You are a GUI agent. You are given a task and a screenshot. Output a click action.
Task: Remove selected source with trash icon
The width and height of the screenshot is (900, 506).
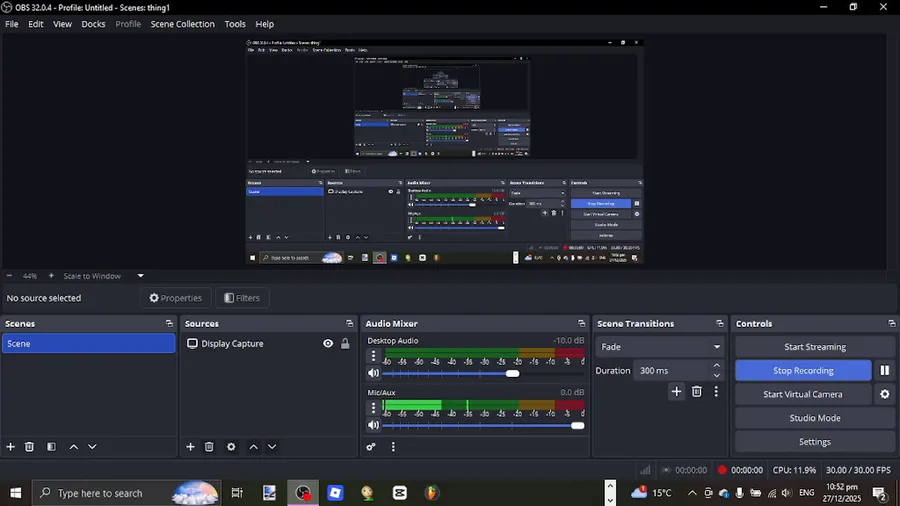tap(209, 446)
